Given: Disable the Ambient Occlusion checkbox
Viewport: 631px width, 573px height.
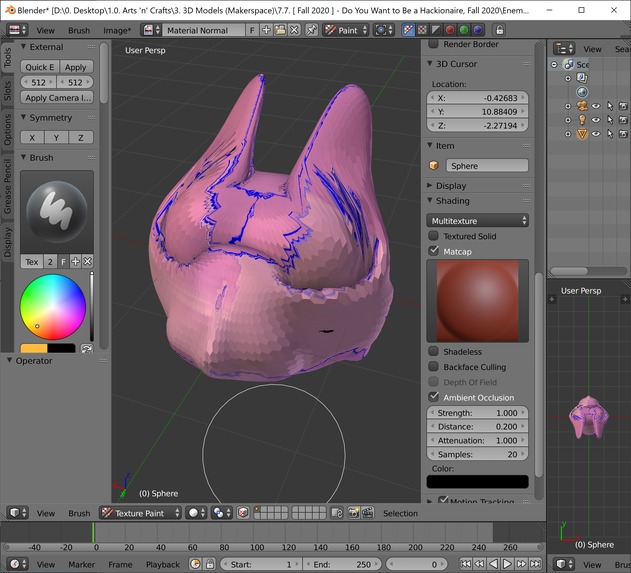Looking at the screenshot, I should pos(433,397).
